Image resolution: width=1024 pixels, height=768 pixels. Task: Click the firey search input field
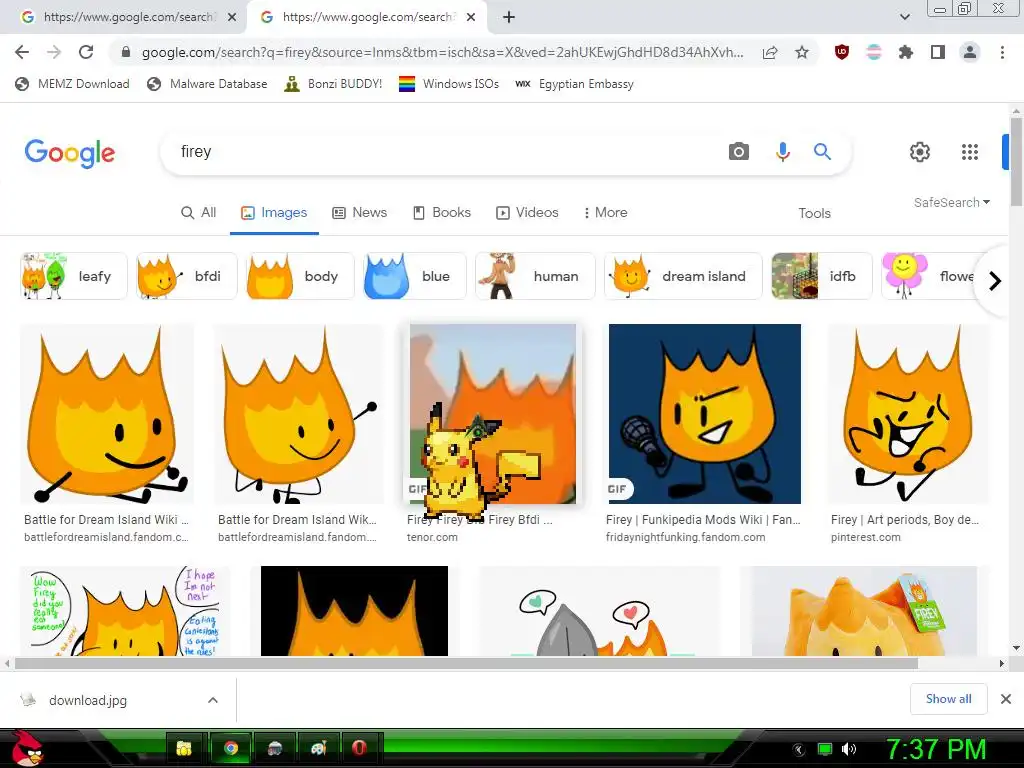pos(444,152)
